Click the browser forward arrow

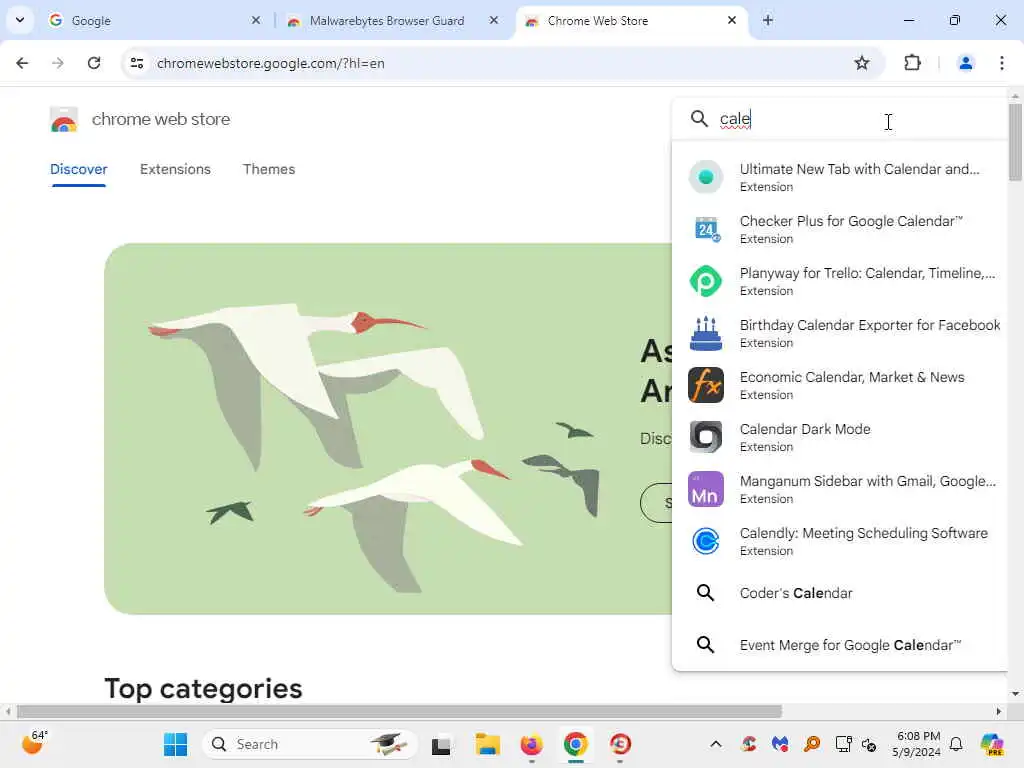pyautogui.click(x=58, y=63)
